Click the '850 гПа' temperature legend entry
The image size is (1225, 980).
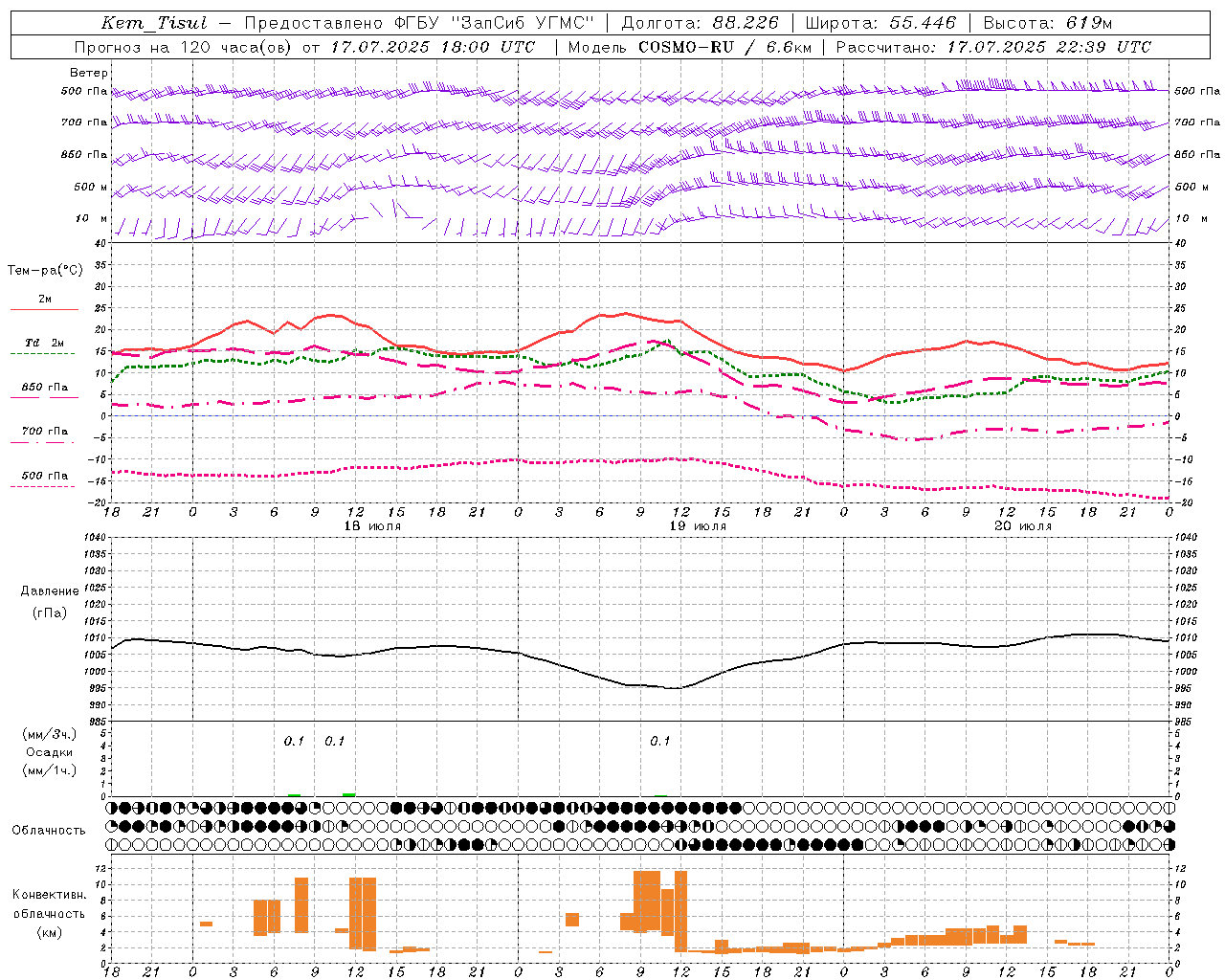click(45, 388)
